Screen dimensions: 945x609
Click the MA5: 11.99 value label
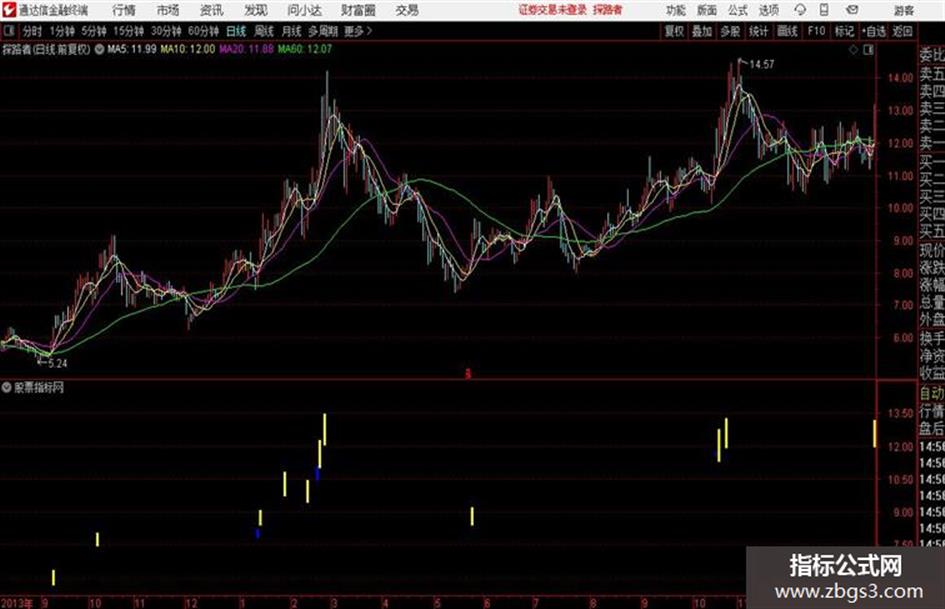(x=132, y=49)
